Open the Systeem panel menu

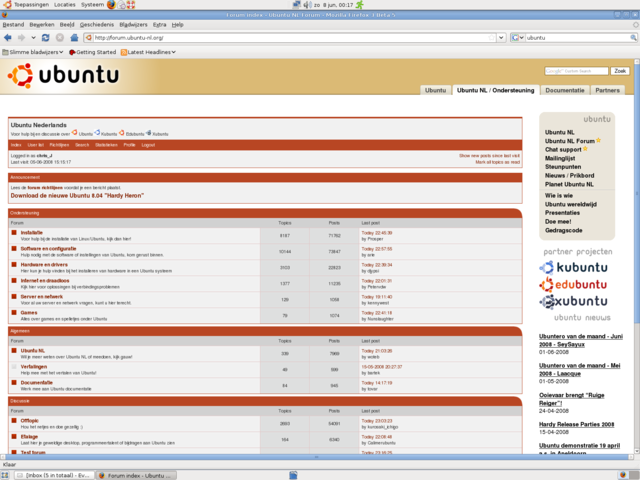[92, 4]
